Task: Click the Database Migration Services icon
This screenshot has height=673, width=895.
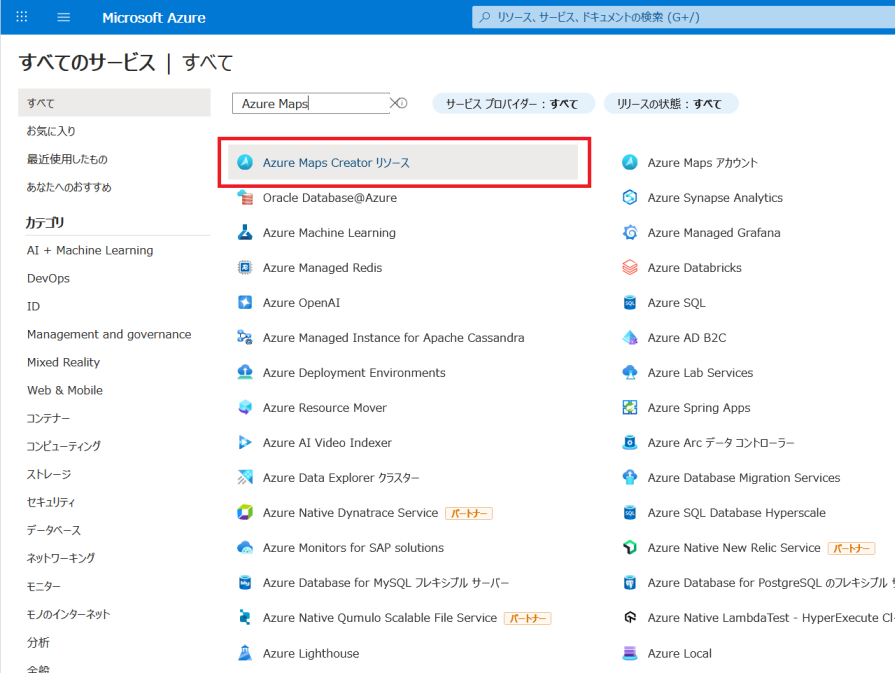Action: point(630,477)
